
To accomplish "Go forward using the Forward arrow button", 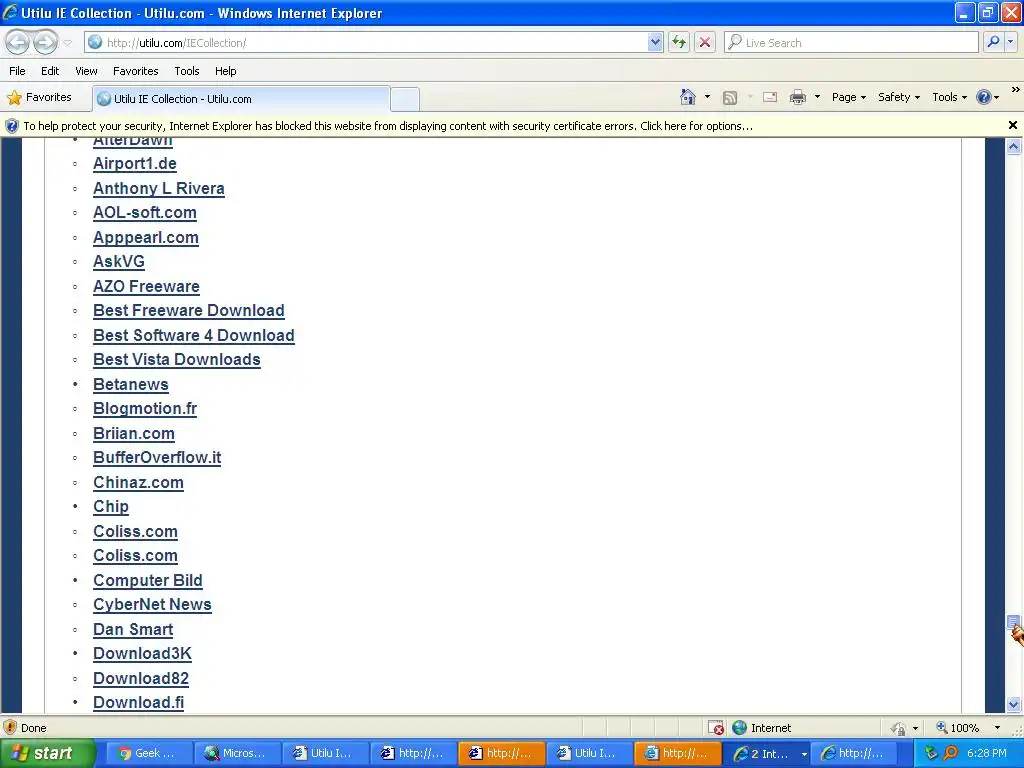I will pos(45,43).
